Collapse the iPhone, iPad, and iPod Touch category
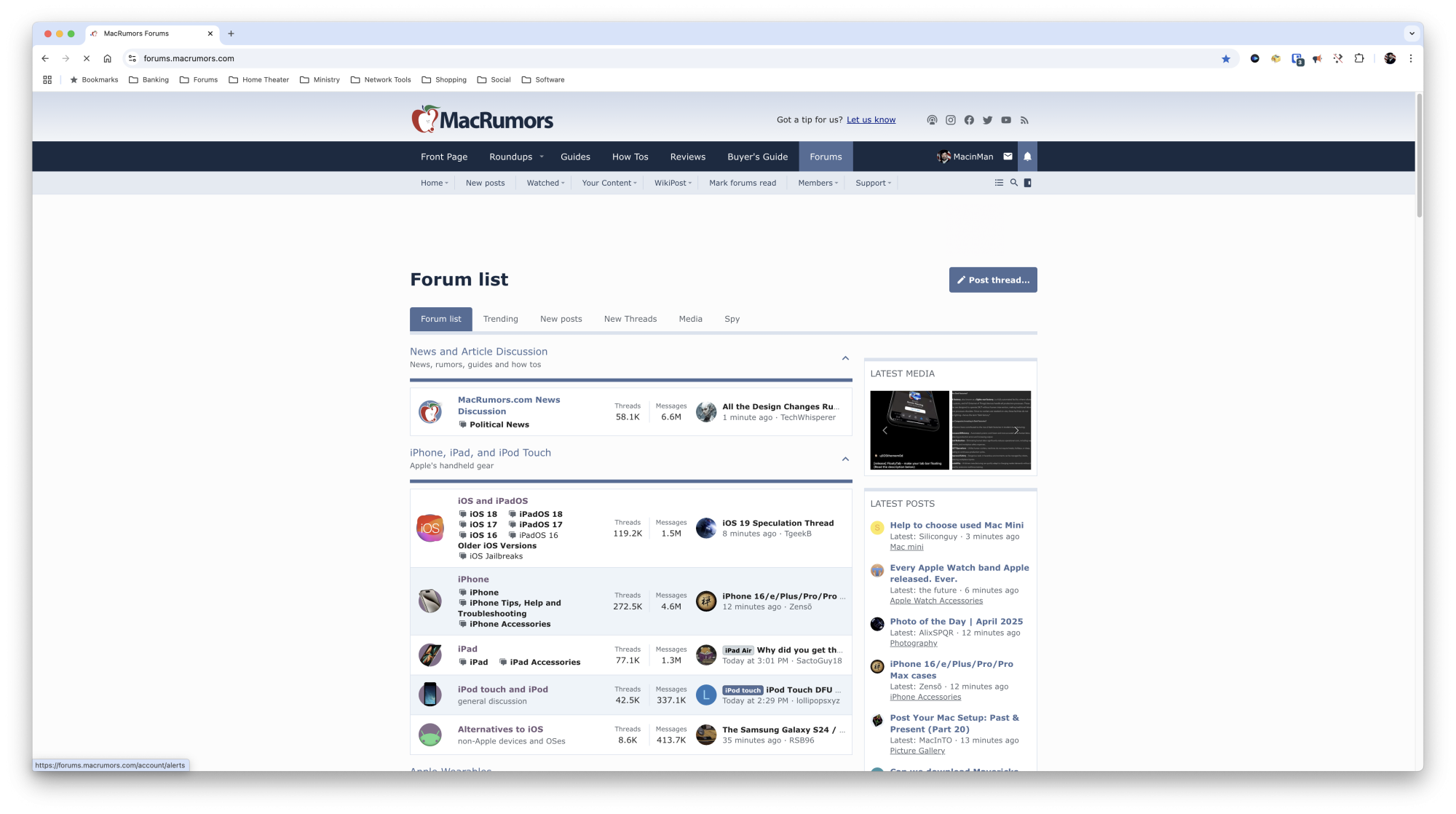 [x=845, y=459]
